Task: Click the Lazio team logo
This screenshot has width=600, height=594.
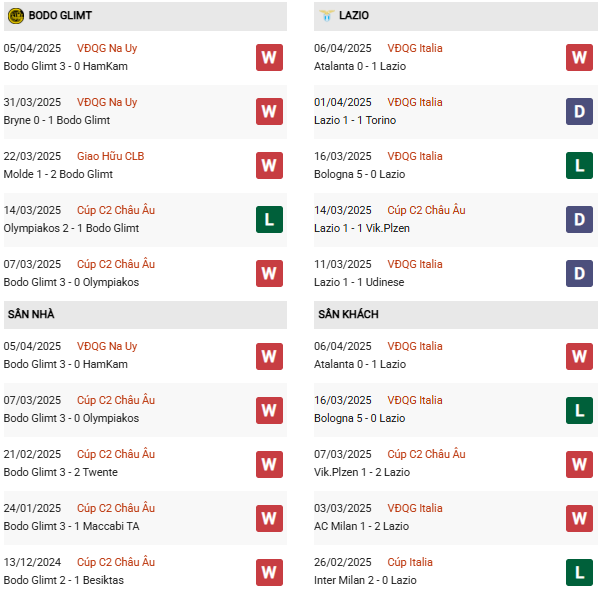Action: pyautogui.click(x=327, y=16)
